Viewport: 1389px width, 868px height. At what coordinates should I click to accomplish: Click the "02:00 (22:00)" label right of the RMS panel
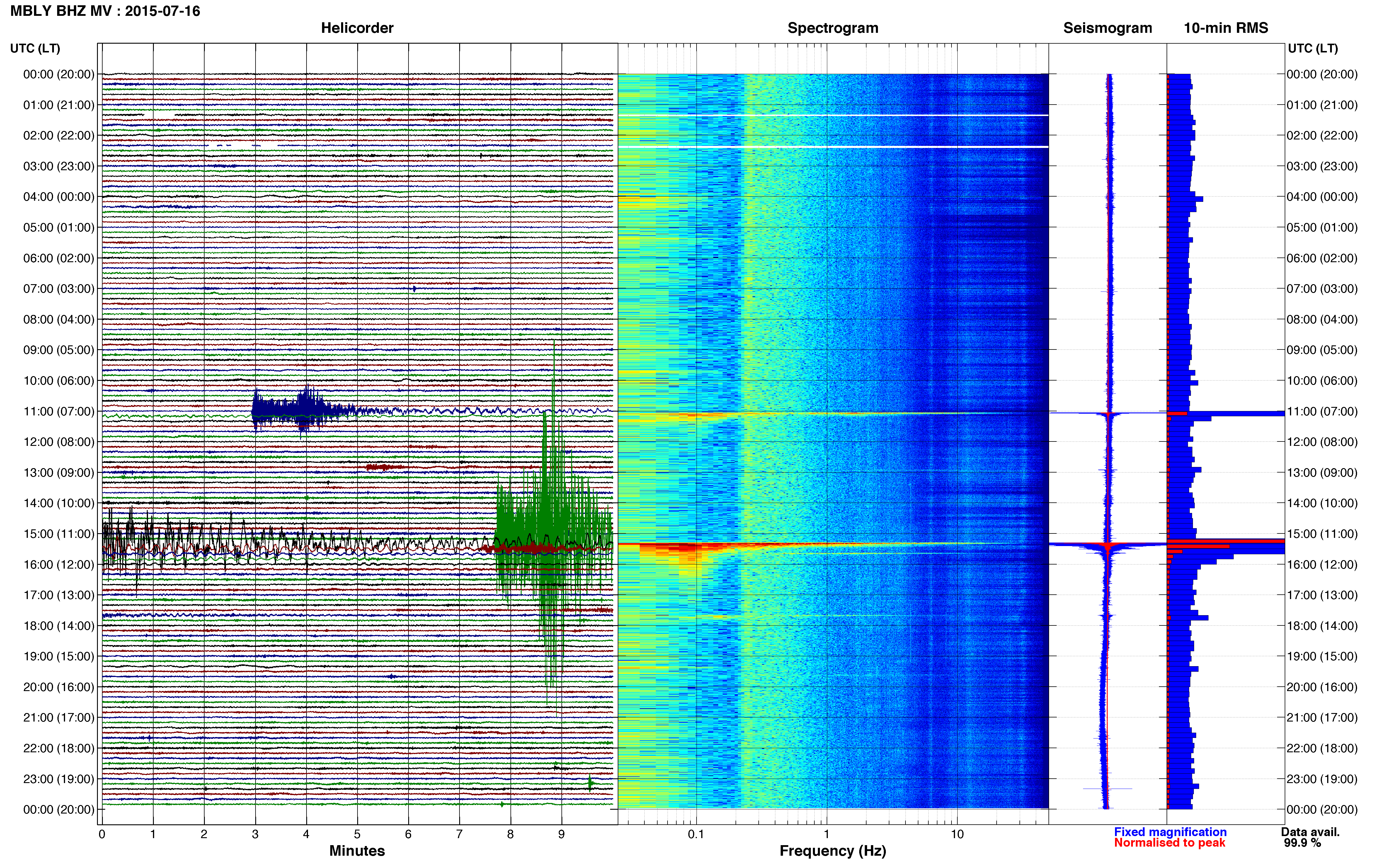coord(1322,135)
